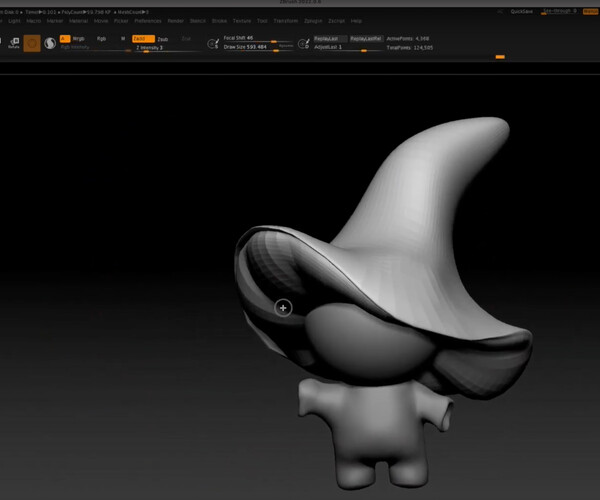This screenshot has height=500, width=600.
Task: Toggle Dynamic draw size
Action: tap(286, 46)
